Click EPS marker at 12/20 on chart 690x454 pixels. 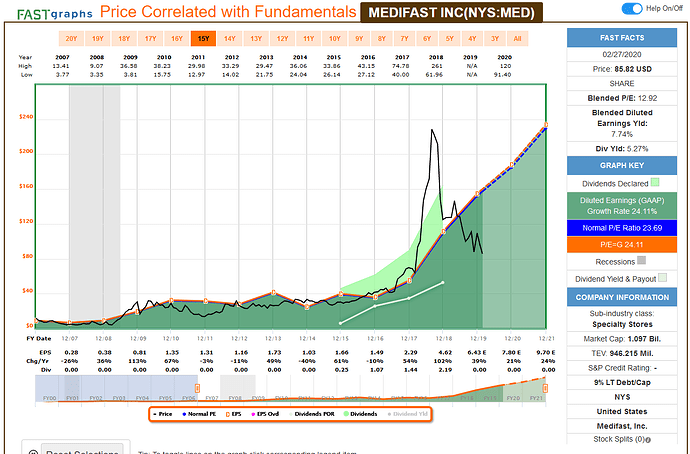coord(512,165)
